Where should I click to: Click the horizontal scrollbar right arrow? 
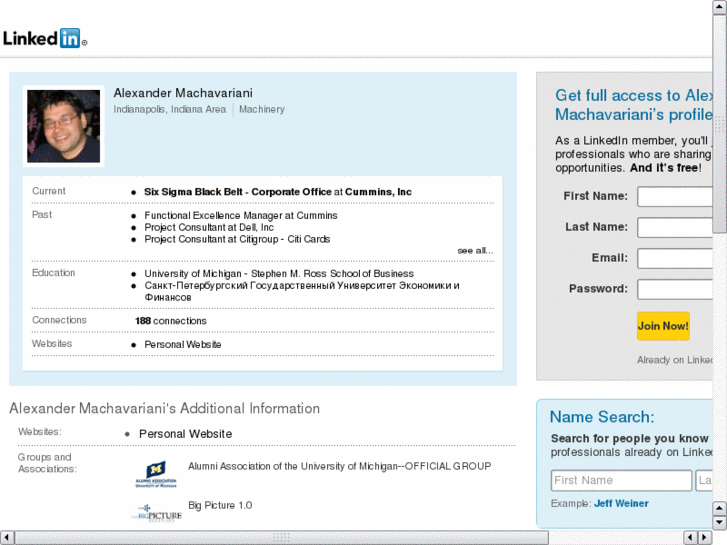coord(705,538)
